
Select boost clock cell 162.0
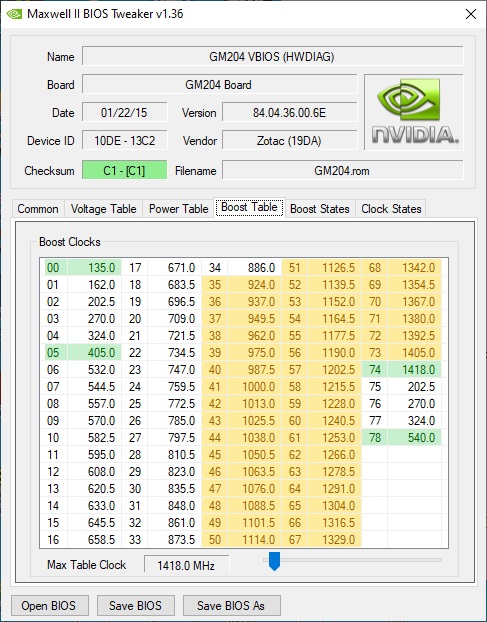point(94,285)
